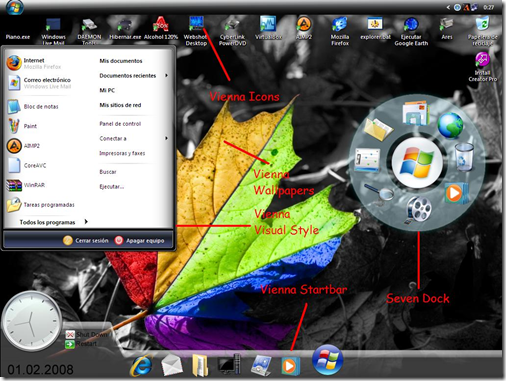The image size is (506, 381).
Task: Launch Internet Explorer from bottom dock
Action: coord(142,366)
